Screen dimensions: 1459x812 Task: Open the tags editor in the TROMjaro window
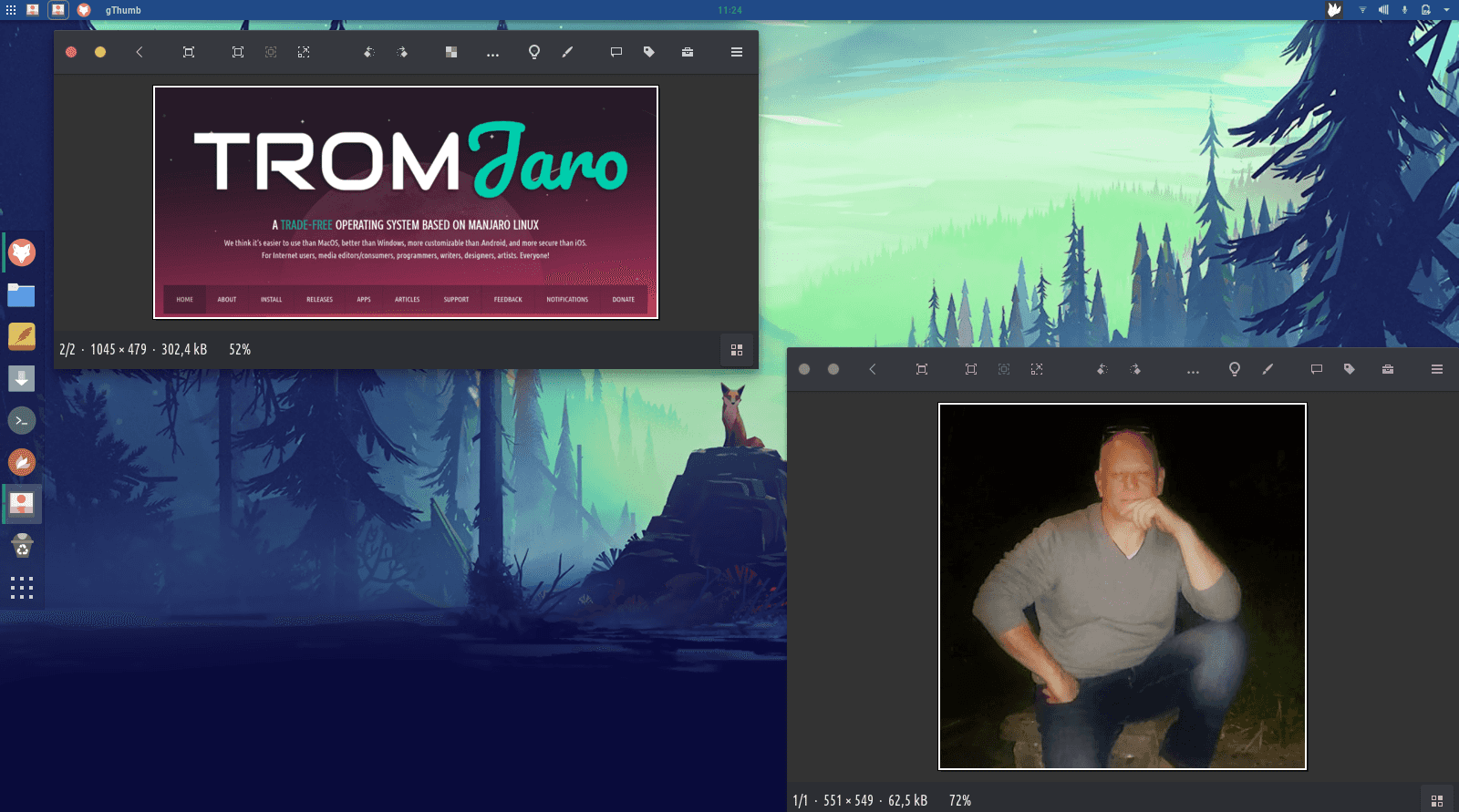click(x=649, y=52)
